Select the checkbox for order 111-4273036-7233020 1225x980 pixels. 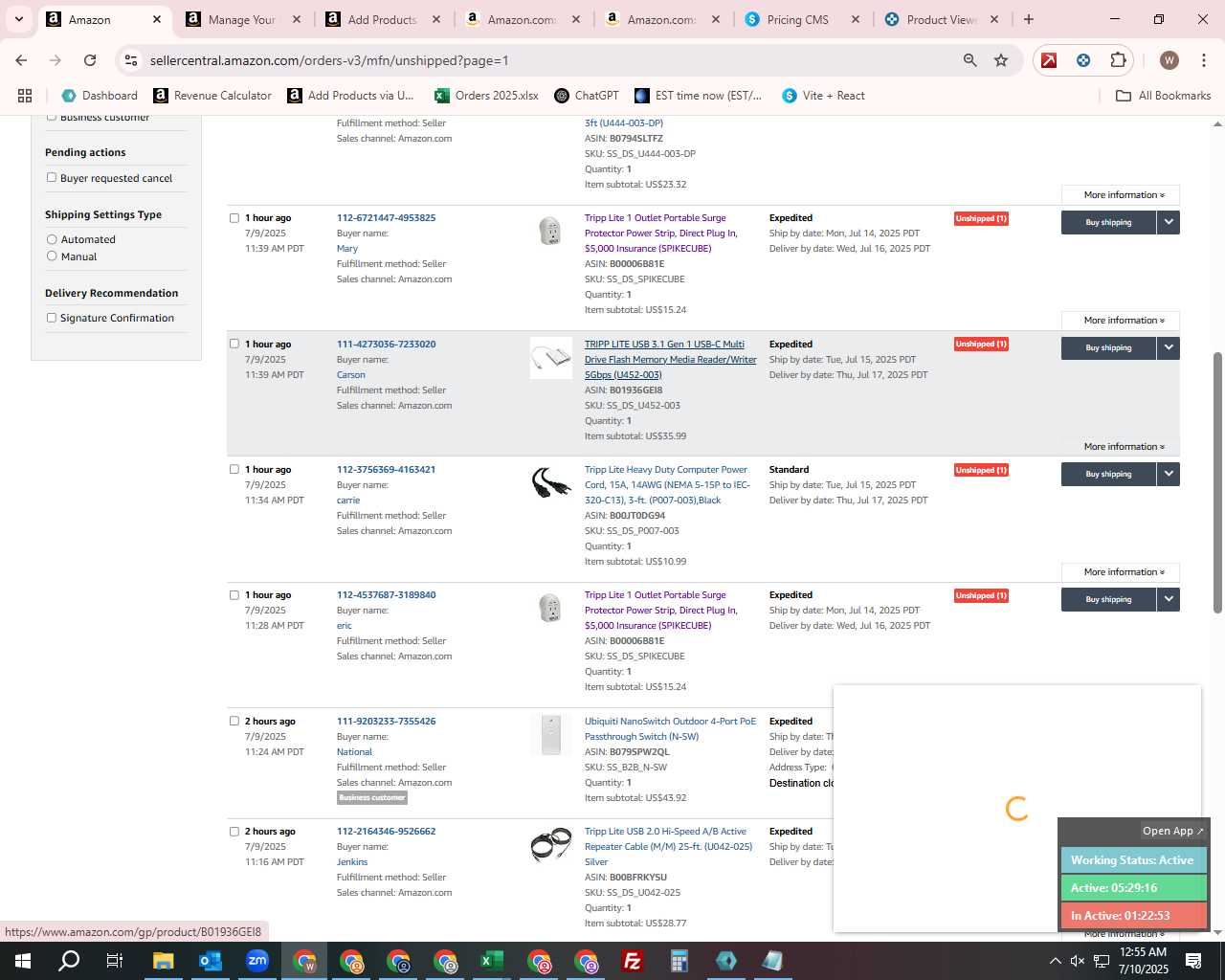tap(234, 344)
